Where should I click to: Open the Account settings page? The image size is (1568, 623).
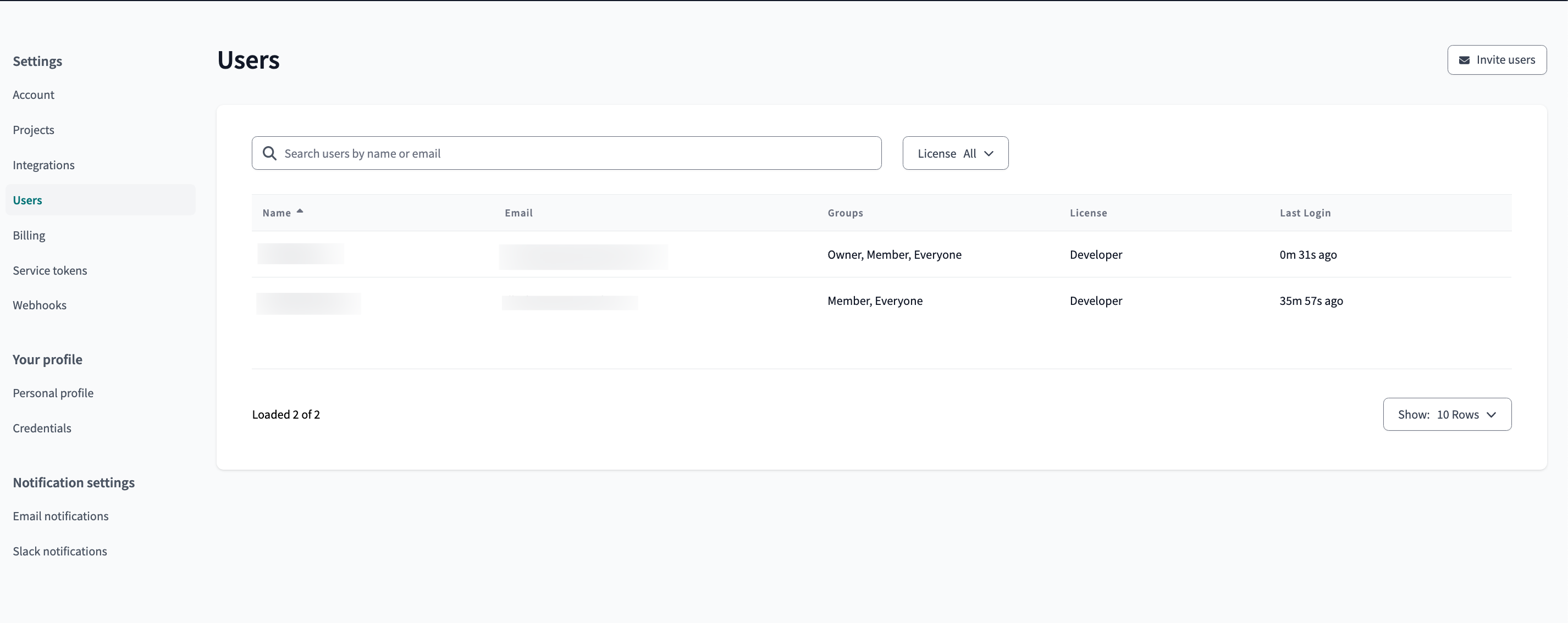pos(34,94)
